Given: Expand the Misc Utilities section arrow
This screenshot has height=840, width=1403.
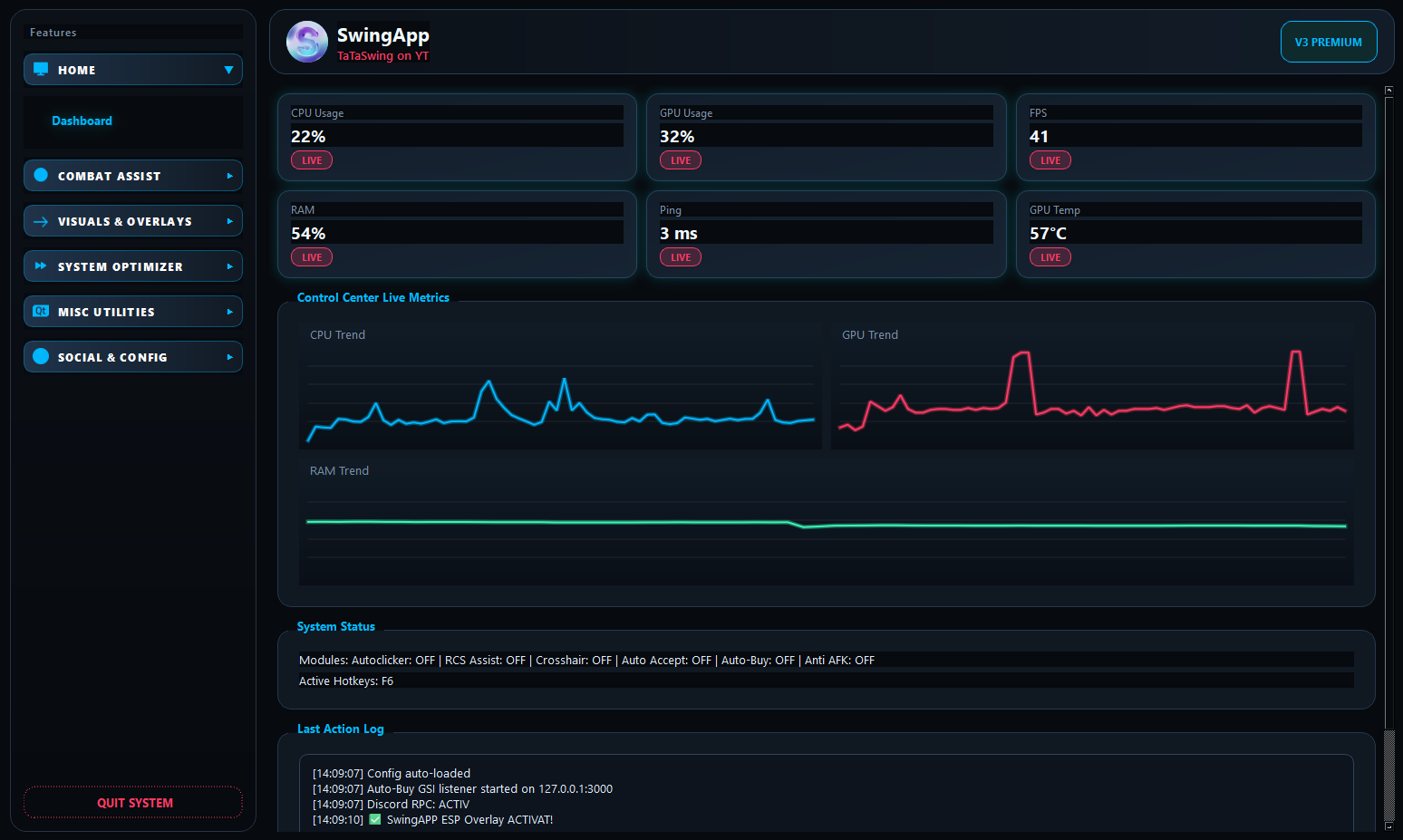Looking at the screenshot, I should coord(229,312).
